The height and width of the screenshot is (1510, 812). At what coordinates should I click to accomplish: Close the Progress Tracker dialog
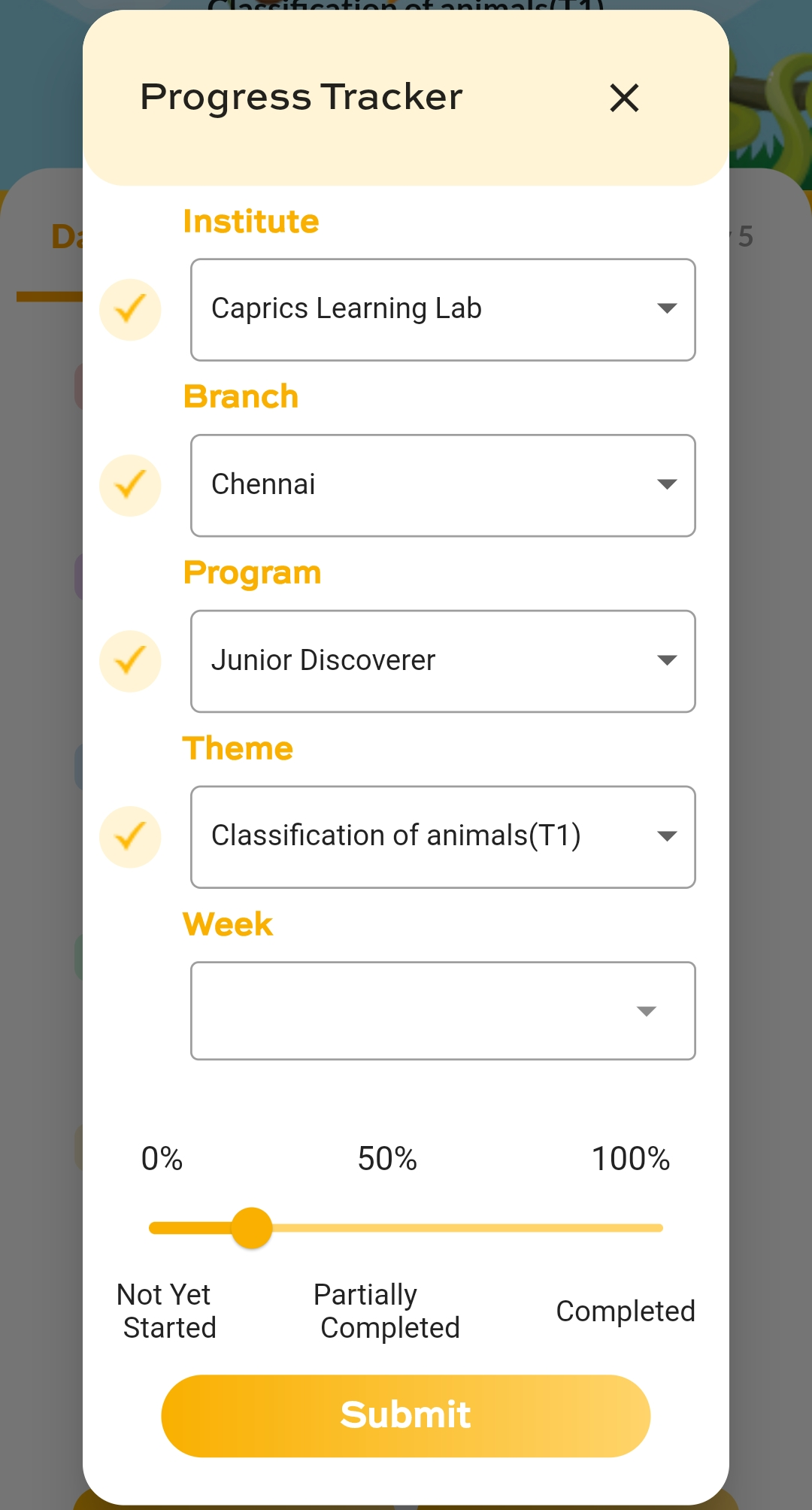click(x=624, y=98)
